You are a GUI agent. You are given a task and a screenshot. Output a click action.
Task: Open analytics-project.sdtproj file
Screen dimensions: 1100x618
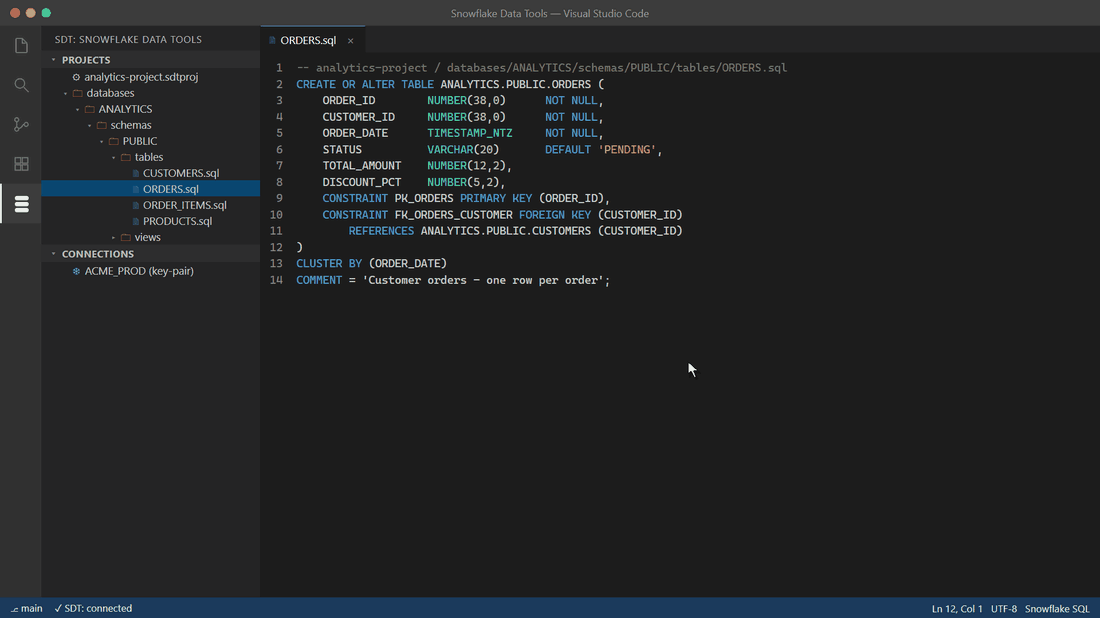[x=141, y=77]
